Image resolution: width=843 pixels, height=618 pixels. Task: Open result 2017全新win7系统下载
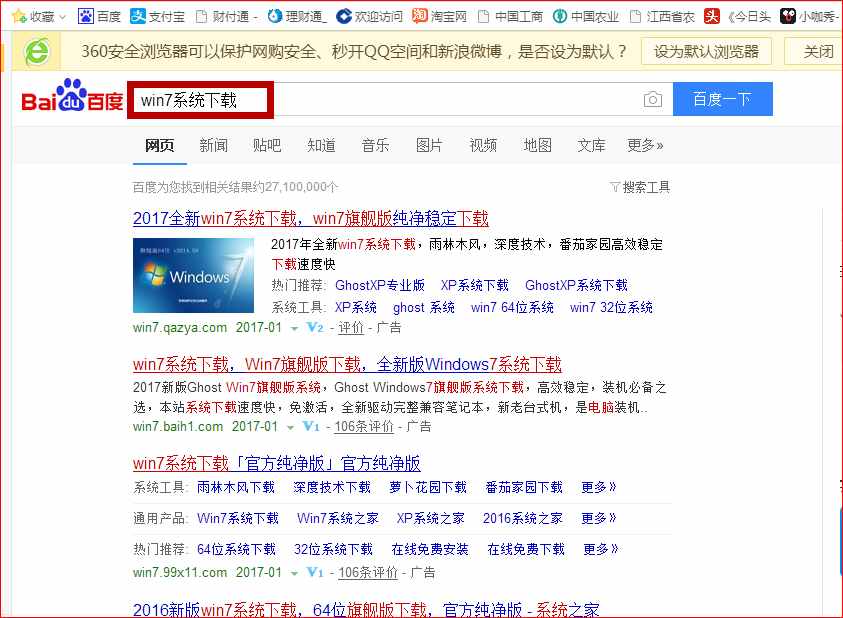311,218
